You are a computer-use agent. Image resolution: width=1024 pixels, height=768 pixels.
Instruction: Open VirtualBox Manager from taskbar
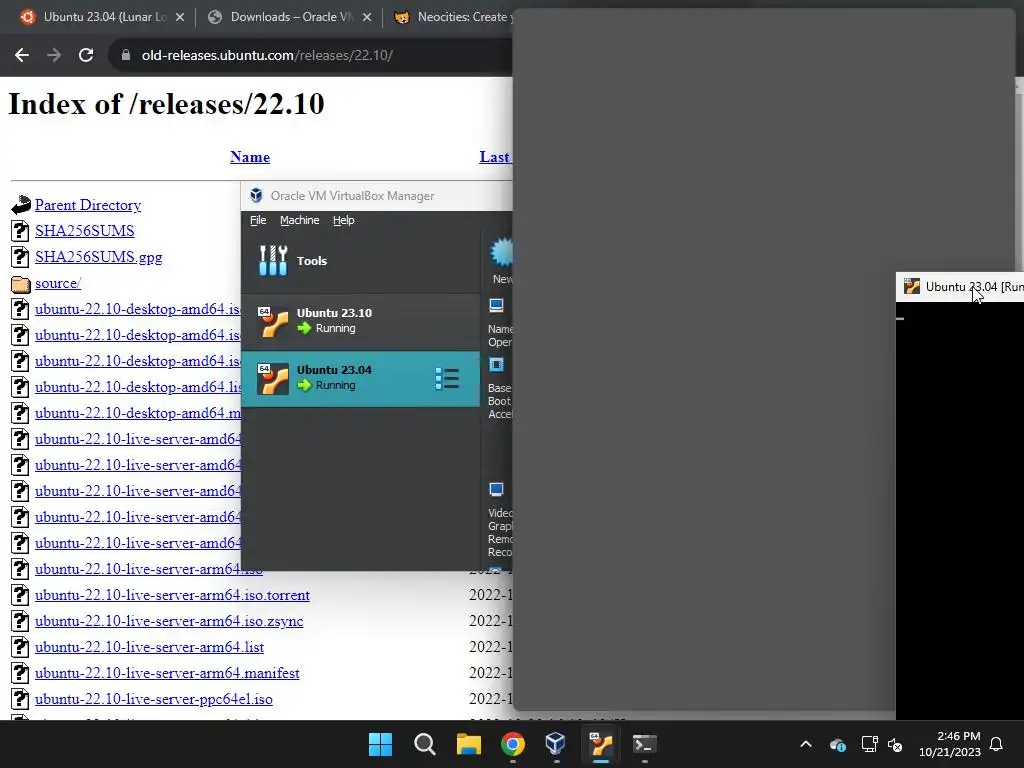pyautogui.click(x=556, y=744)
